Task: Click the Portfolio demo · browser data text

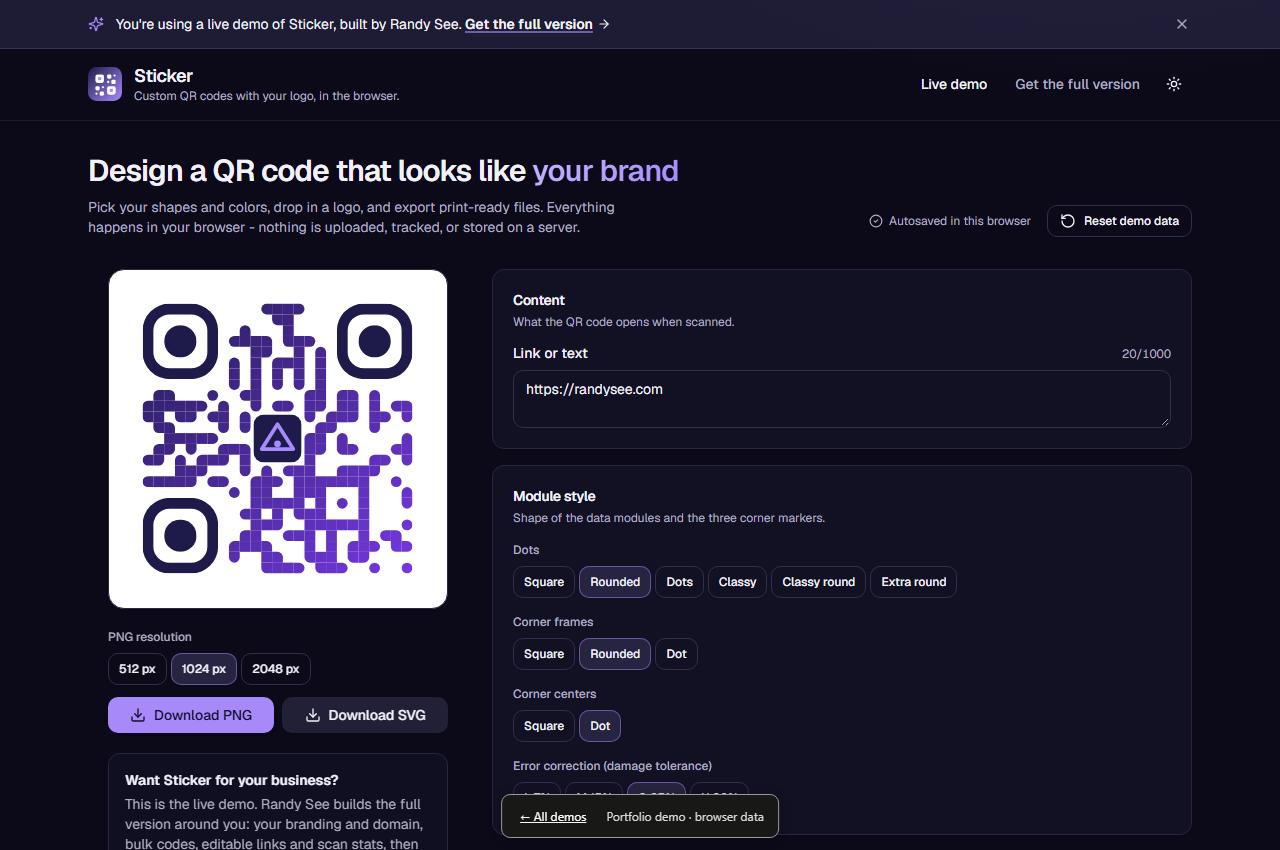Action: pos(685,817)
